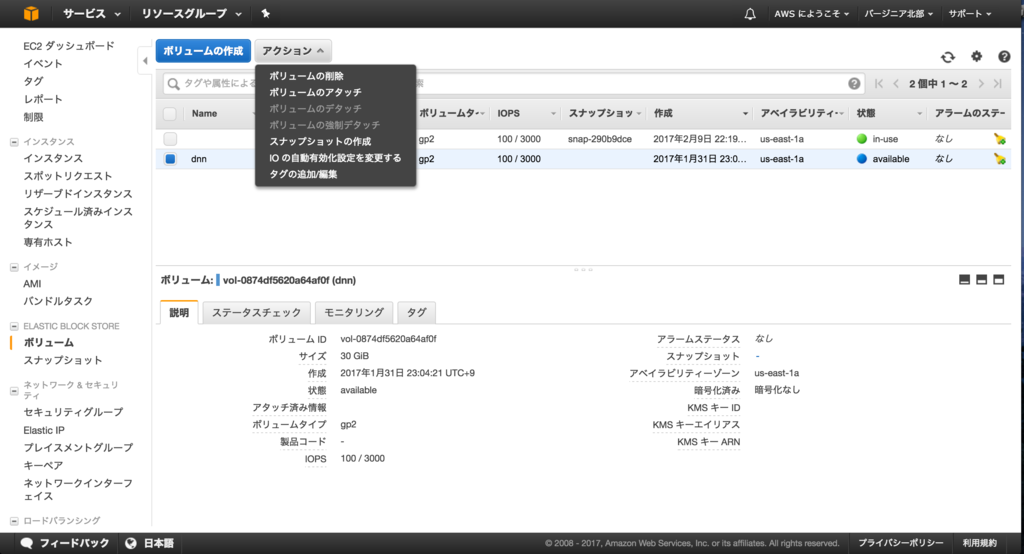Open the help question mark icon
1024x554 pixels.
tap(1004, 57)
